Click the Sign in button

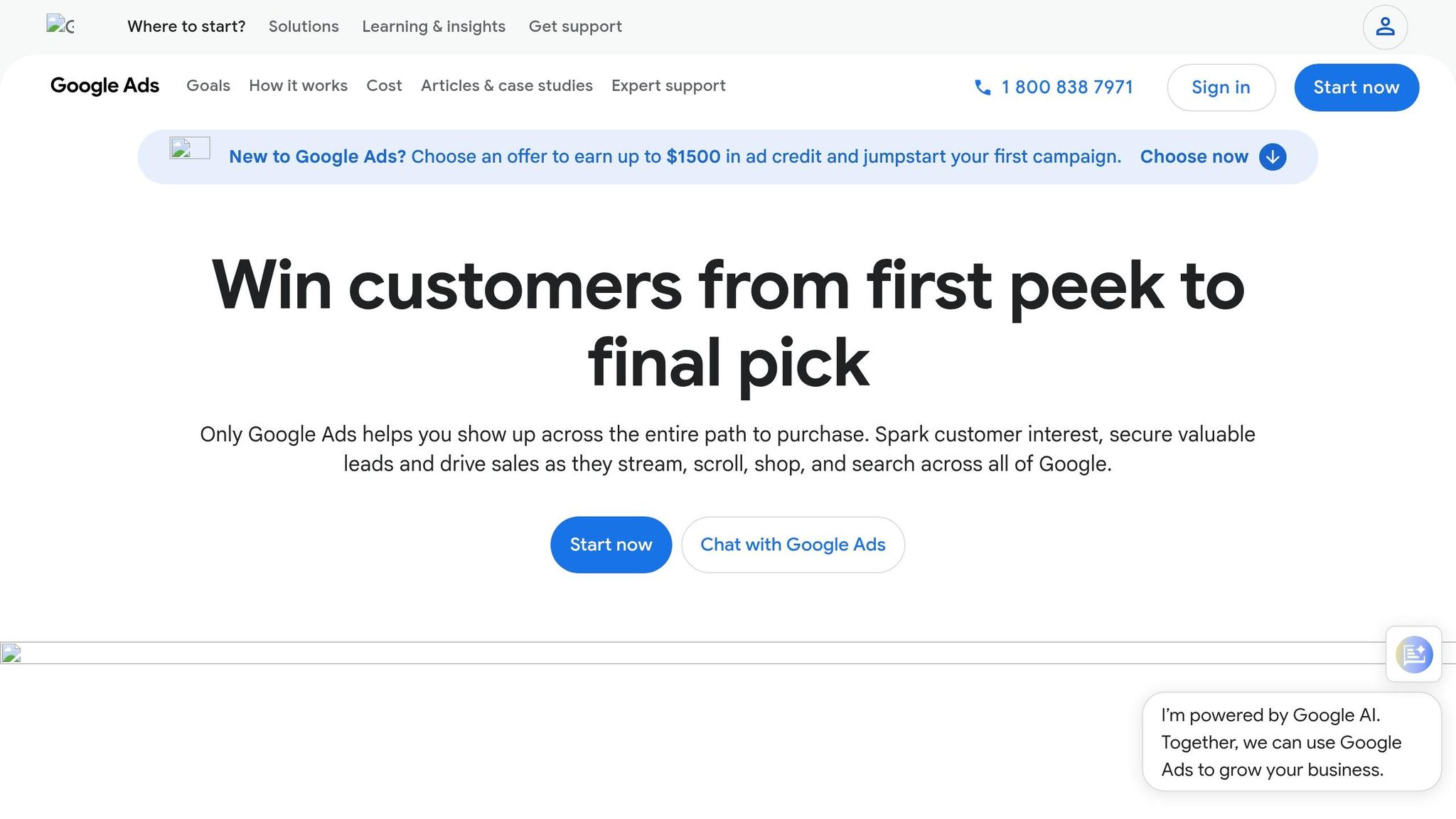1221,87
